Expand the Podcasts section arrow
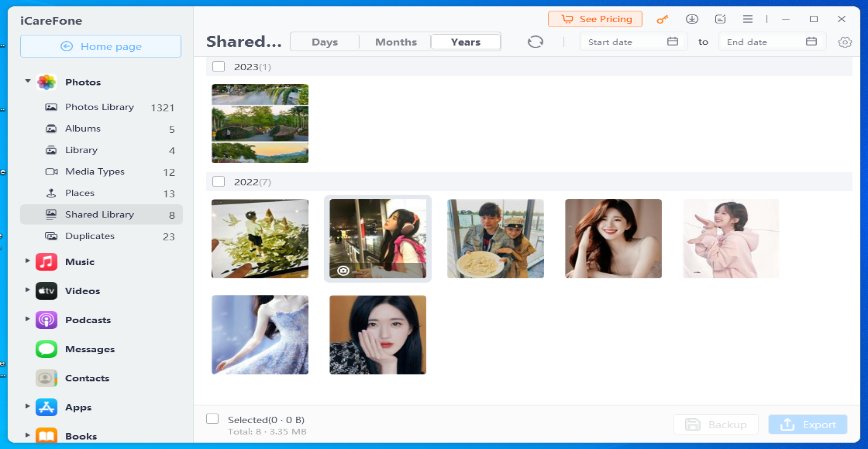The image size is (868, 449). [x=28, y=320]
